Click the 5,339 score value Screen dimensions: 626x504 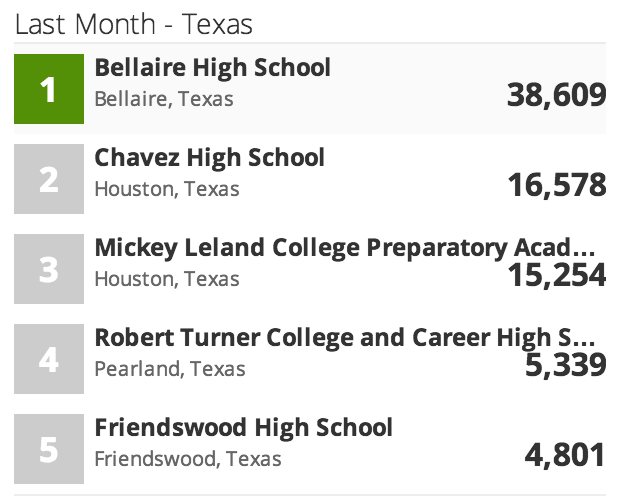[x=565, y=366]
